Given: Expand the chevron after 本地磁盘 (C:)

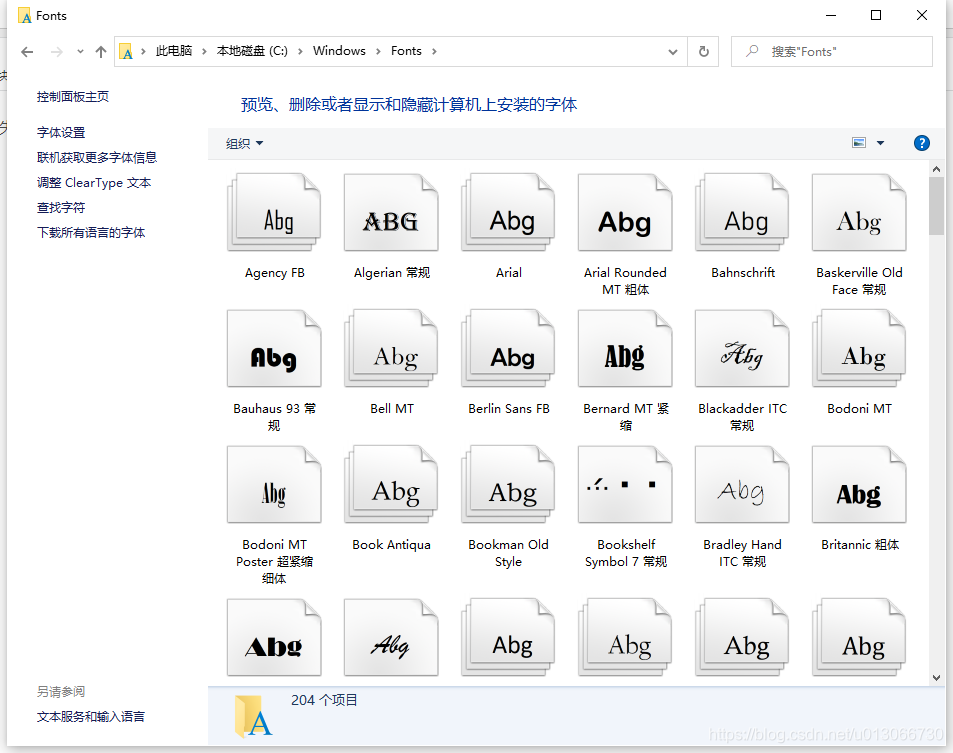Looking at the screenshot, I should (x=300, y=52).
